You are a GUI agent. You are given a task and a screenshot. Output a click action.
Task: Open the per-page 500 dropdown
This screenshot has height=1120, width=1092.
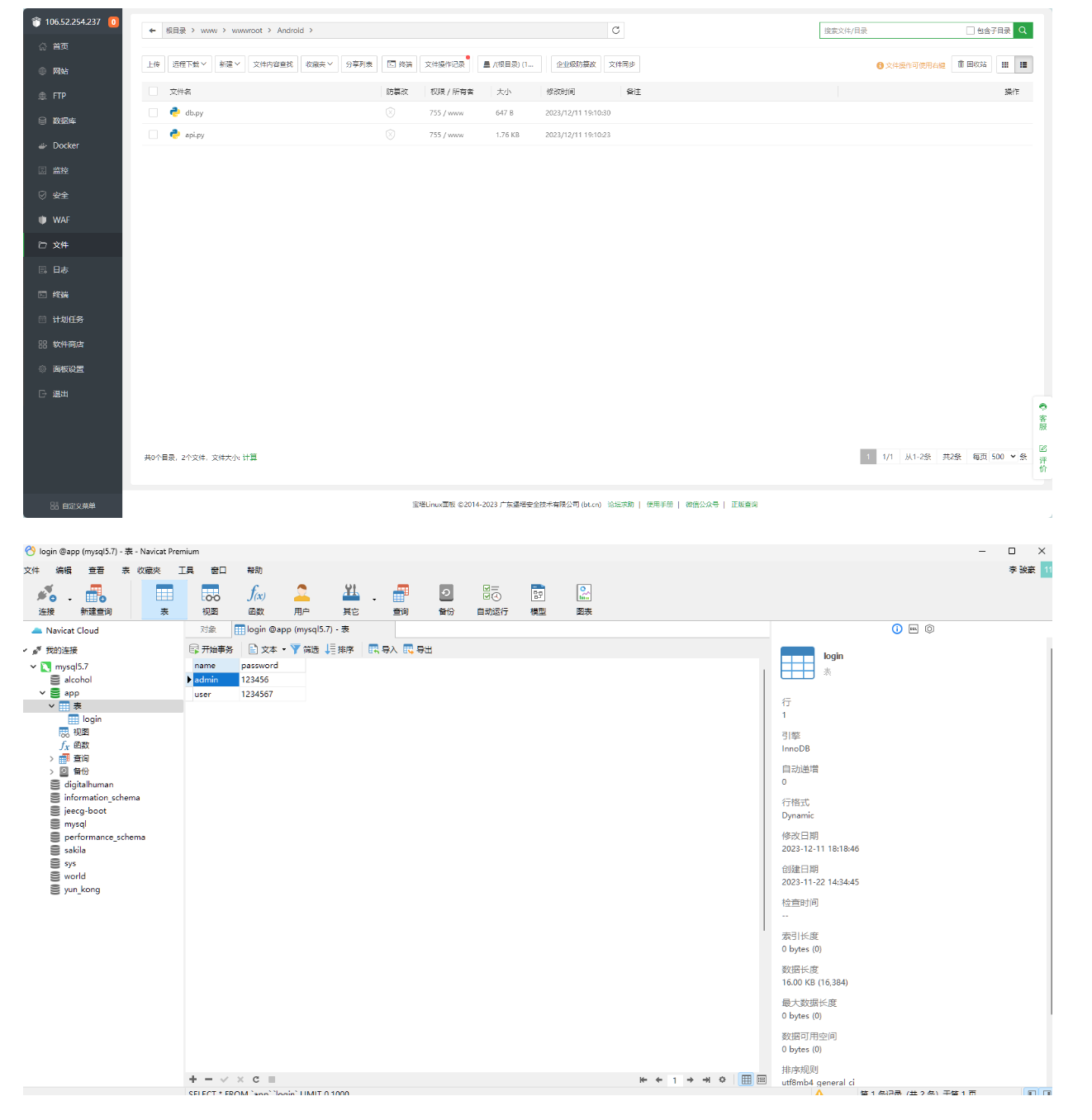pos(1003,457)
